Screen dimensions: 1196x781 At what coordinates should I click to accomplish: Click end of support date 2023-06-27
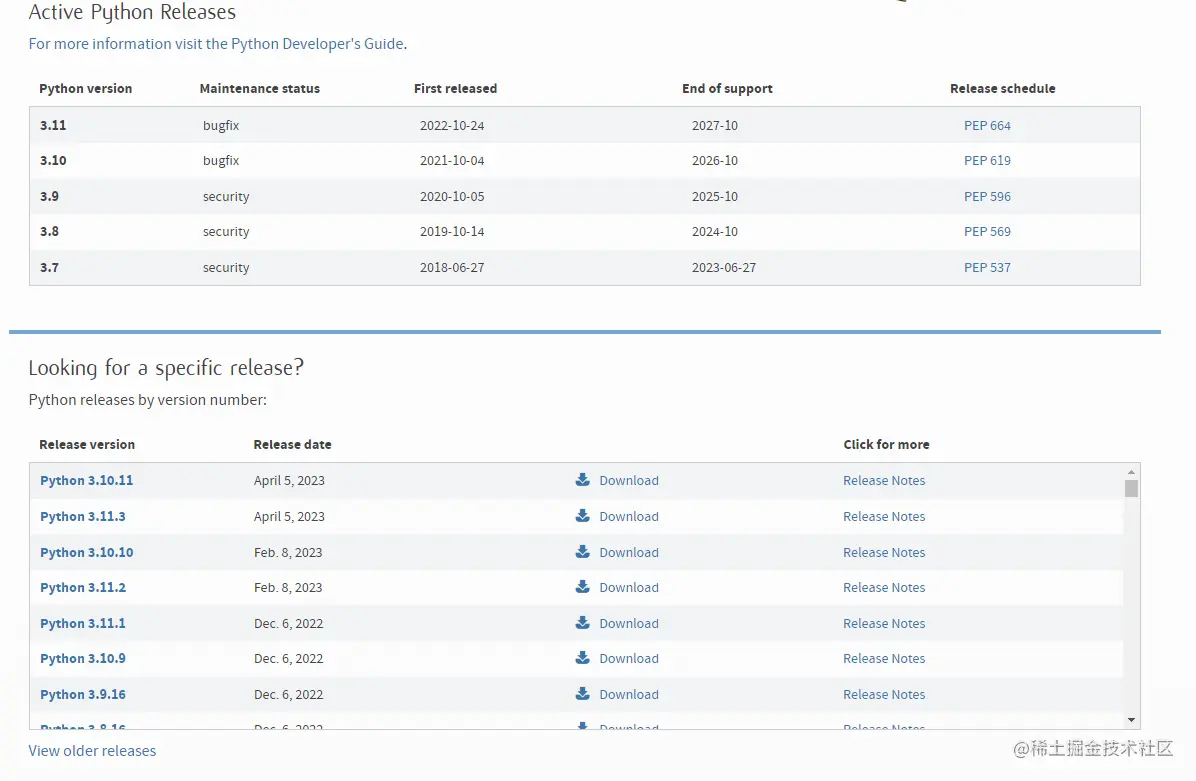[724, 267]
